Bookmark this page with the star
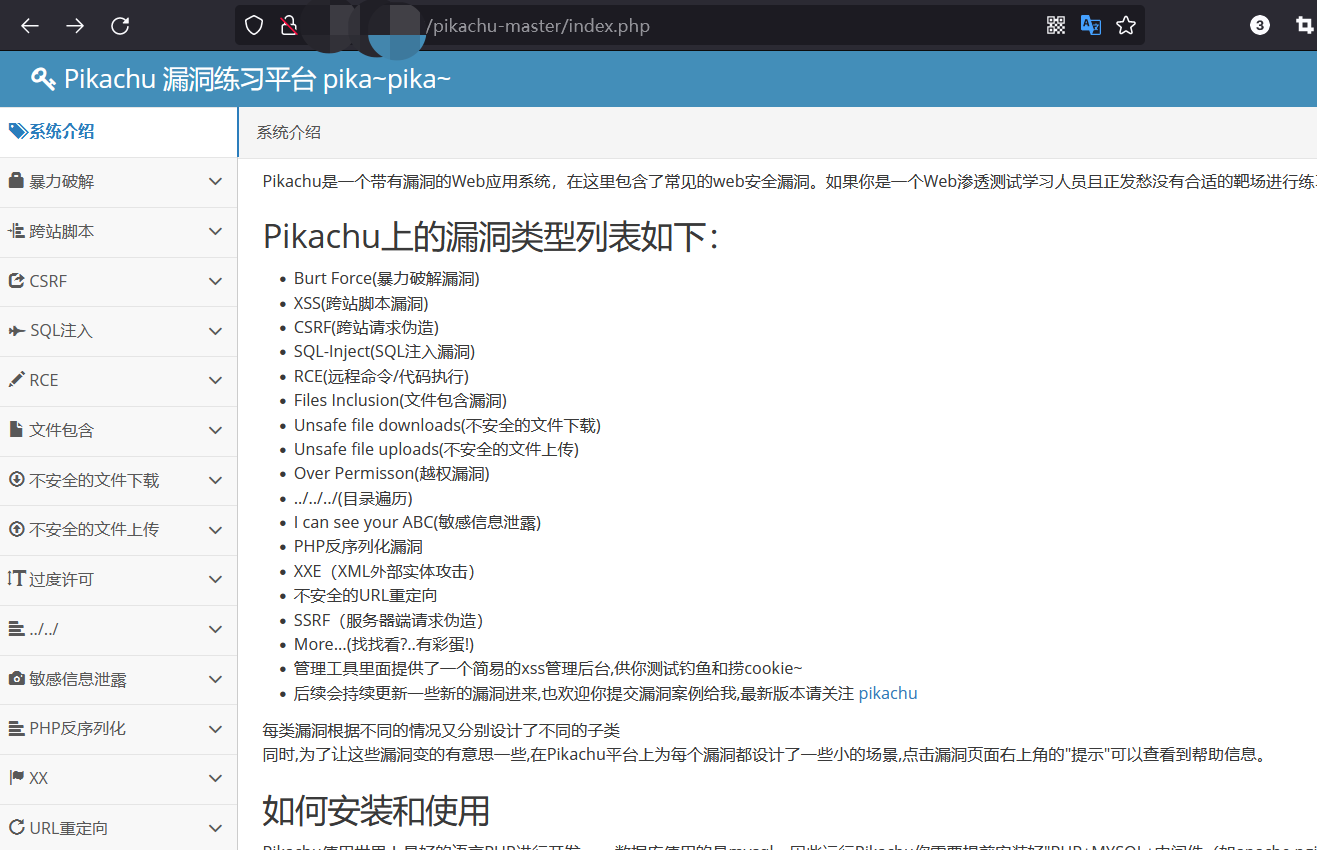Screen dimensions: 1317x850 (x=1126, y=25)
